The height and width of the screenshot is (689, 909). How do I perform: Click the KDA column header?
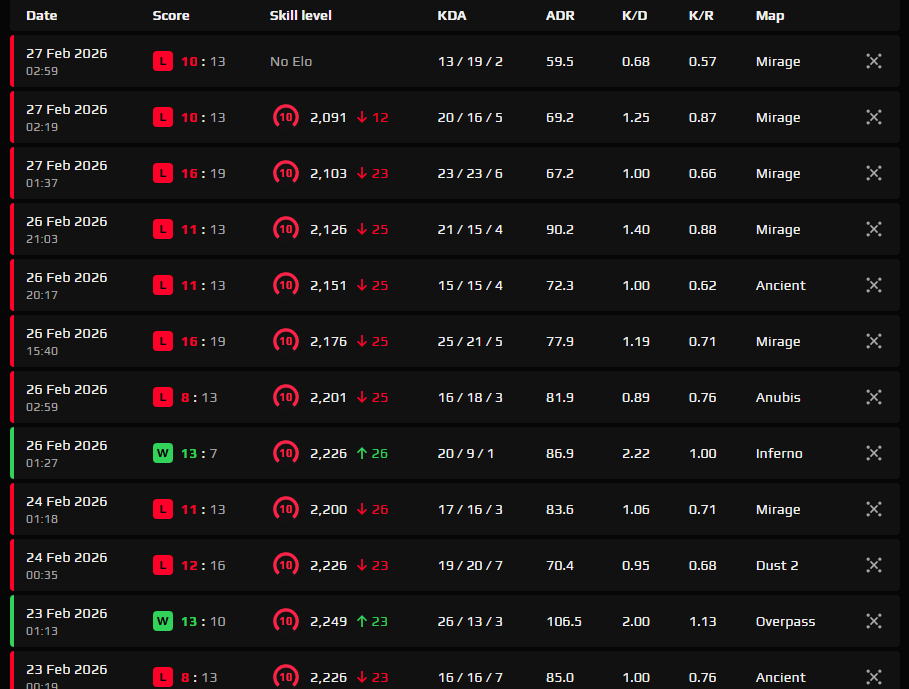pyautogui.click(x=452, y=16)
